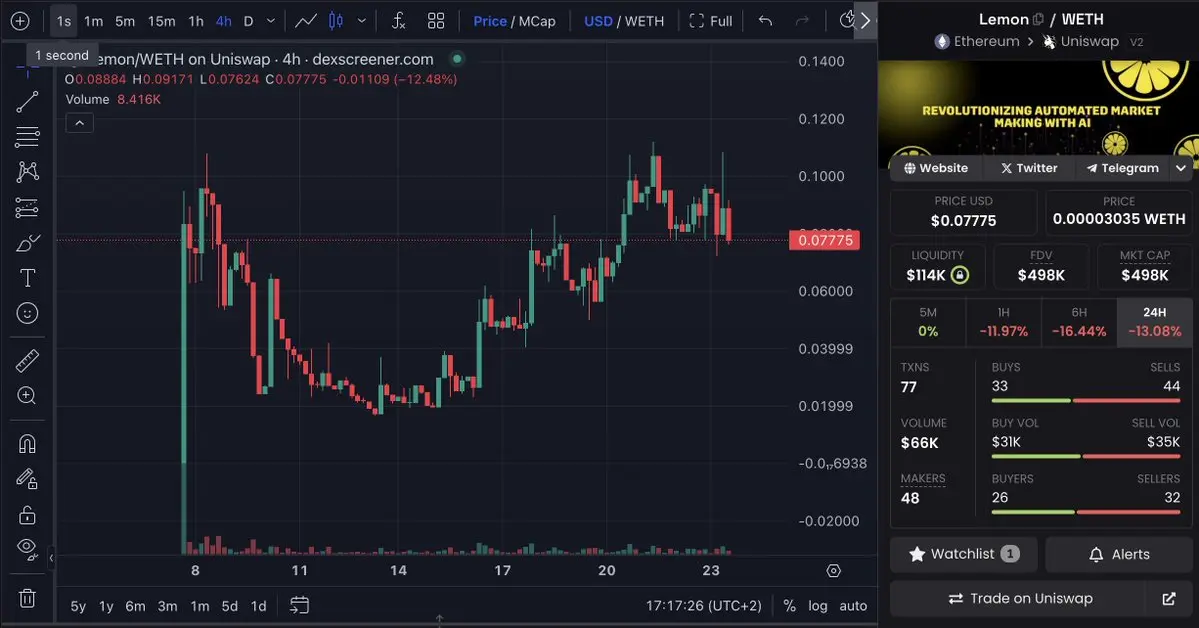Select the 1s timeframe
The width and height of the screenshot is (1199, 628).
(x=64, y=21)
